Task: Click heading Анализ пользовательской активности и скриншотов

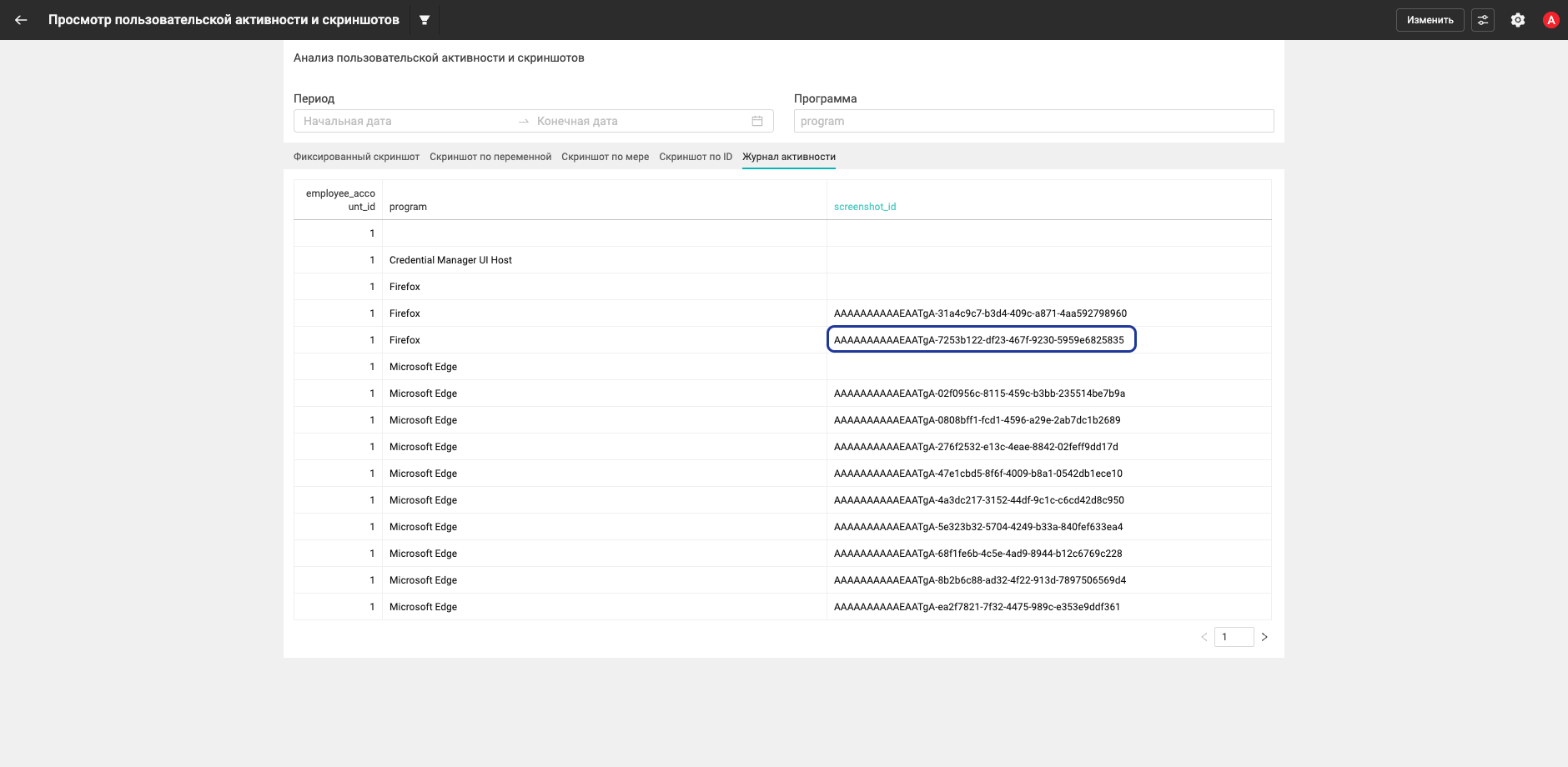Action: (x=439, y=58)
